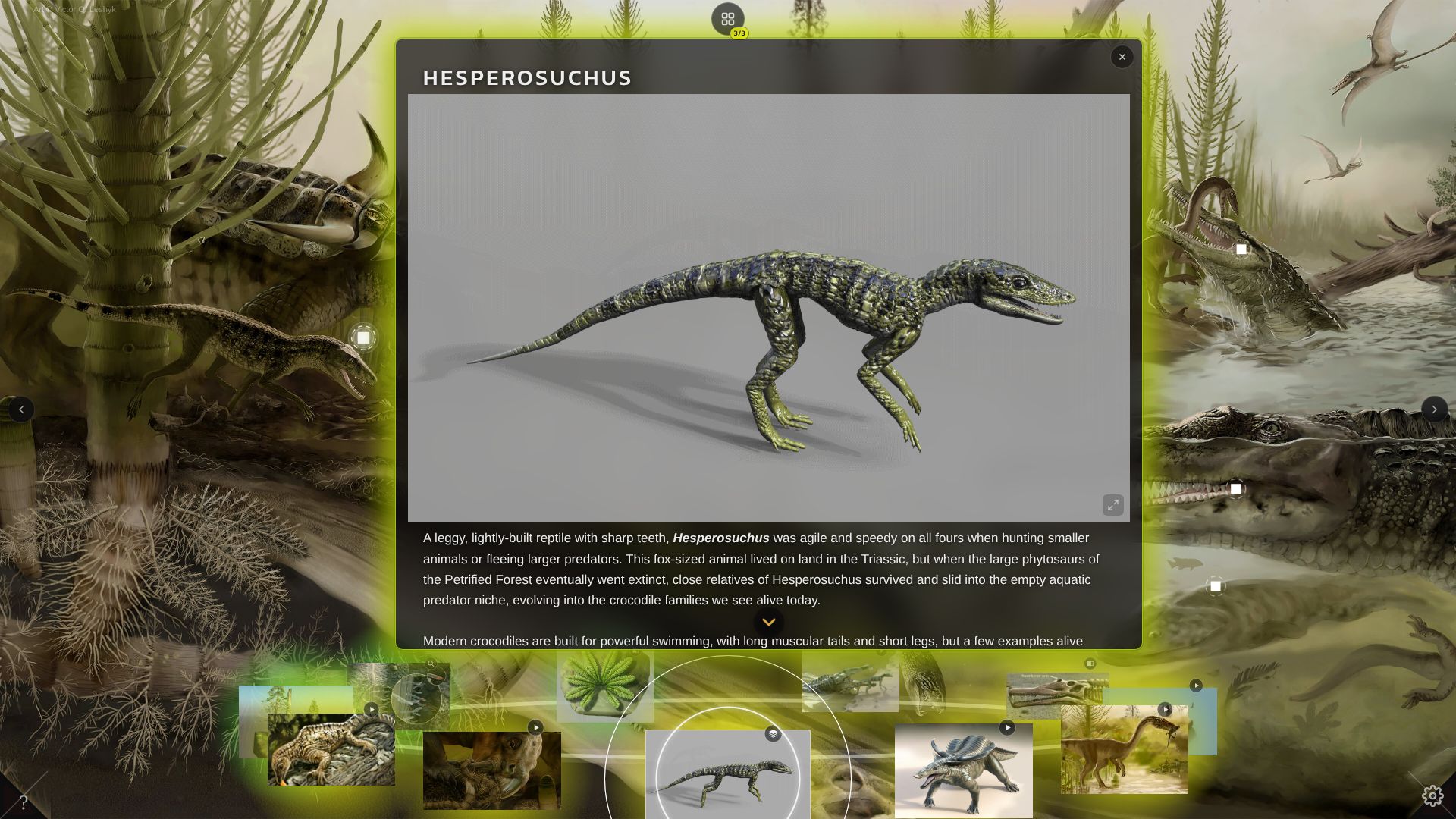The width and height of the screenshot is (1456, 819).
Task: Open the blue armored aetosaur thumbnail
Action: 963,770
